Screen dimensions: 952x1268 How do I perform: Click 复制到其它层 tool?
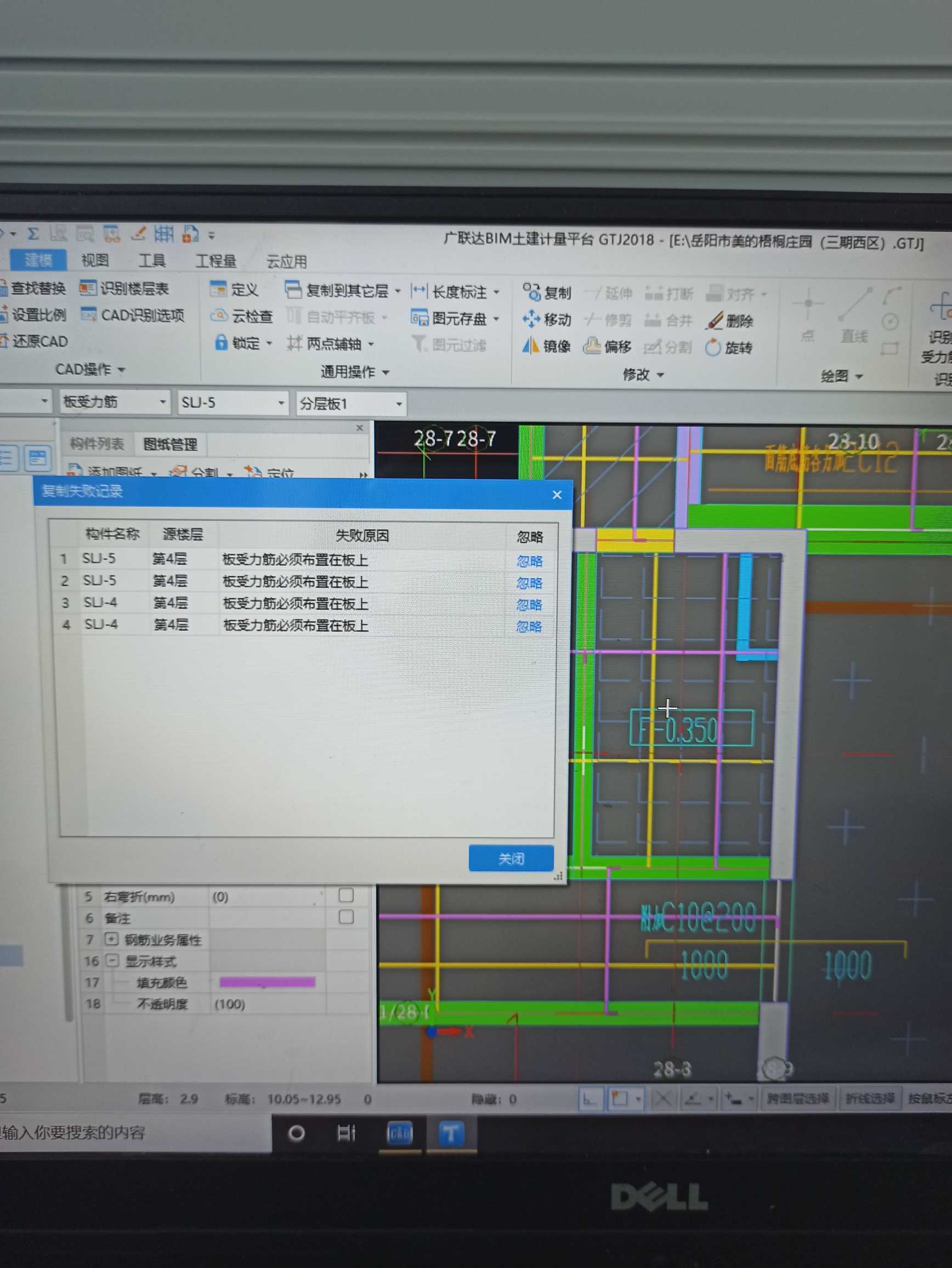342,291
